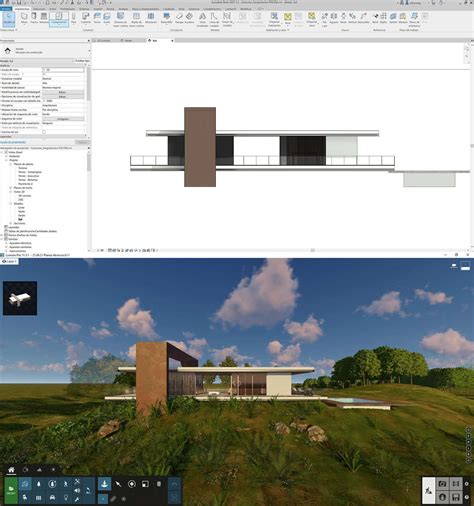
Task: Toggle Layer 1 visibility eye in Lumion
Action: tap(3, 262)
